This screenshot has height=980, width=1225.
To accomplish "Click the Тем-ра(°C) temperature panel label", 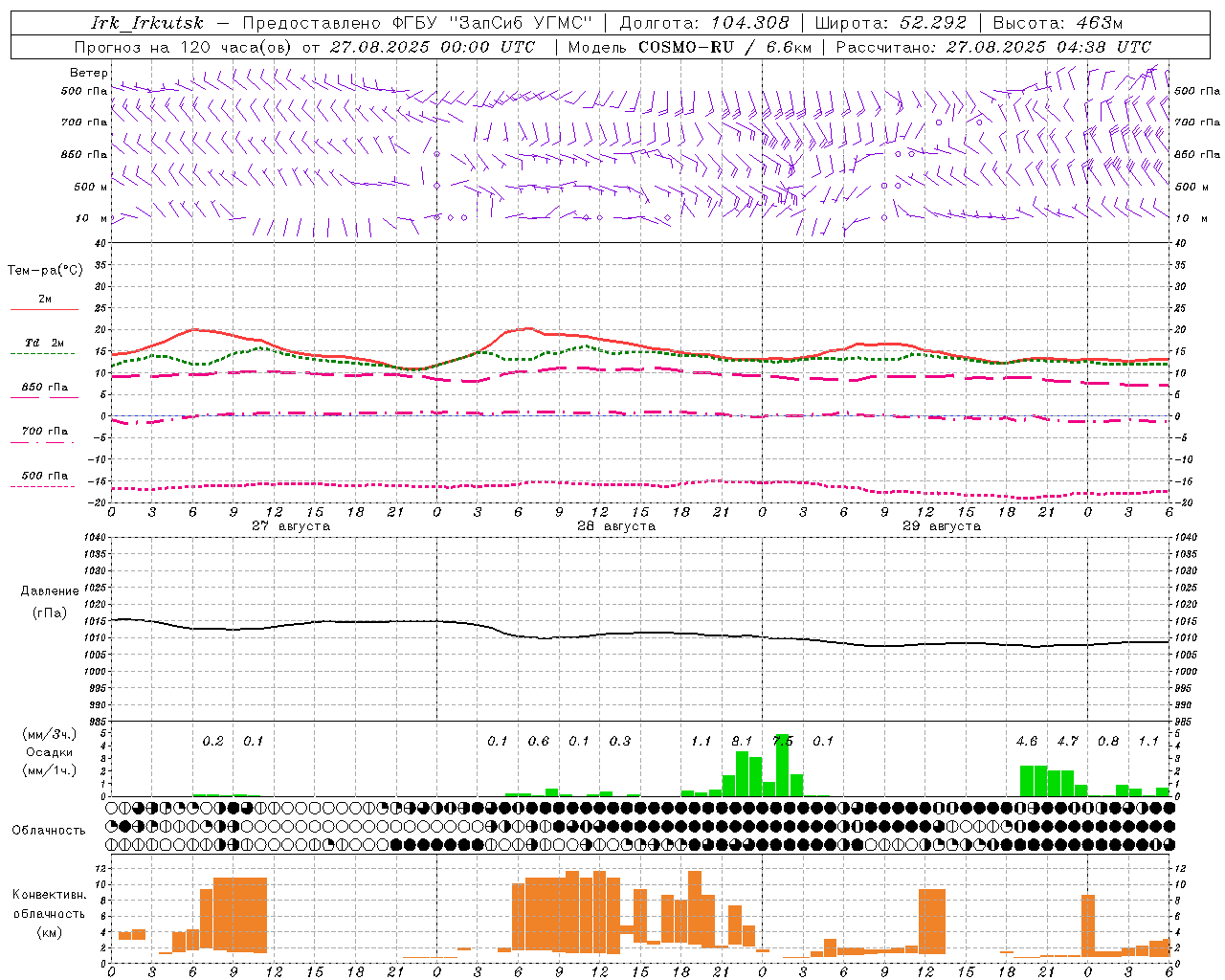I will [45, 271].
